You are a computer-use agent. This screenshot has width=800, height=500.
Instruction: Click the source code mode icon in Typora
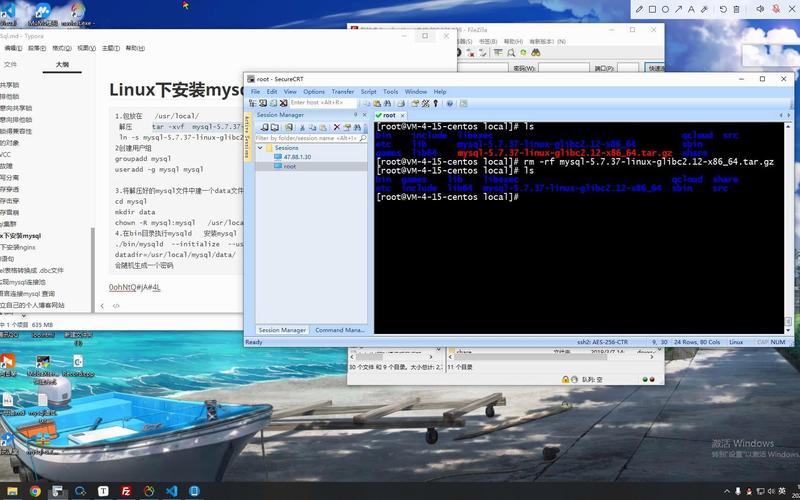(x=116, y=306)
